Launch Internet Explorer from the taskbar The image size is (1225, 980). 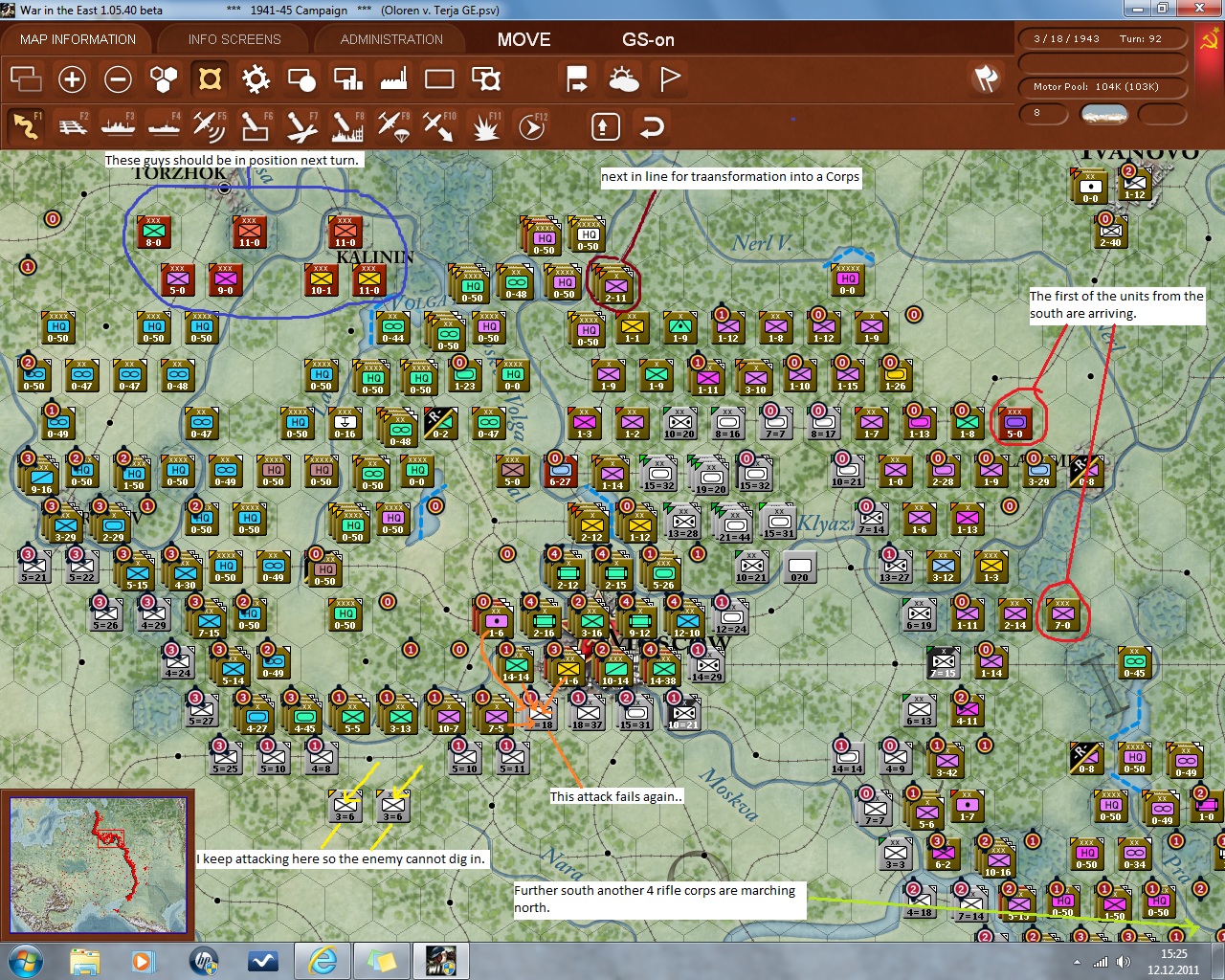[x=323, y=961]
